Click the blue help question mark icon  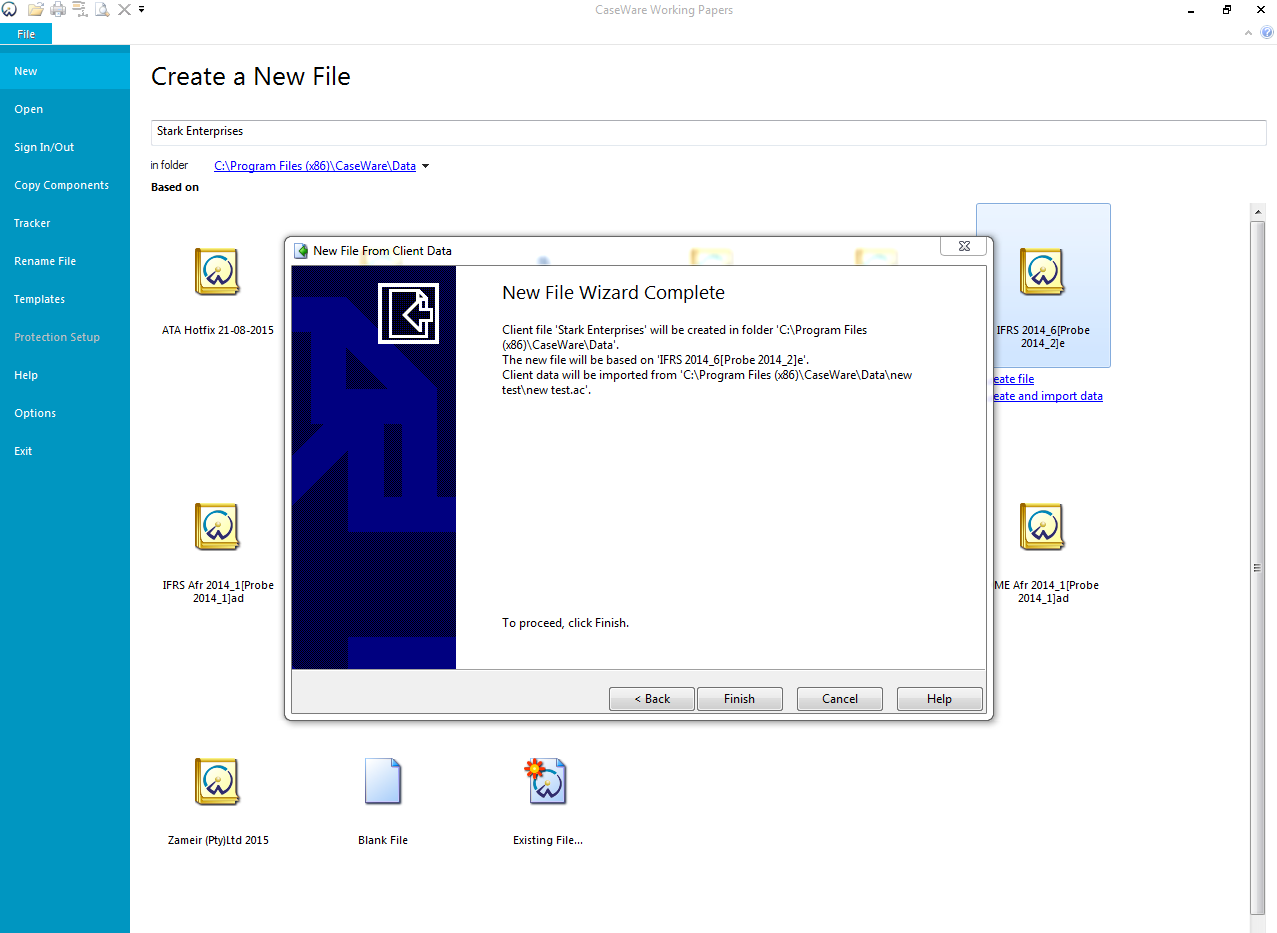tap(1267, 33)
